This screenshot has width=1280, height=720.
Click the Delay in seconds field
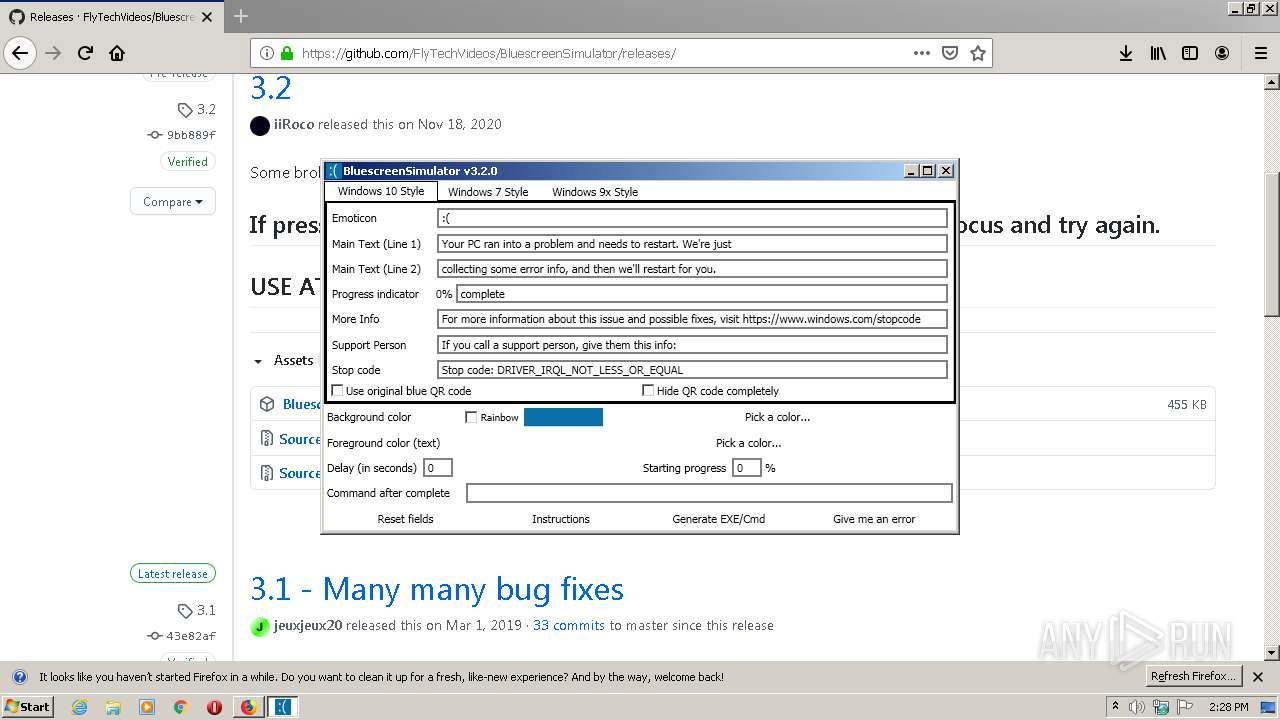[438, 468]
